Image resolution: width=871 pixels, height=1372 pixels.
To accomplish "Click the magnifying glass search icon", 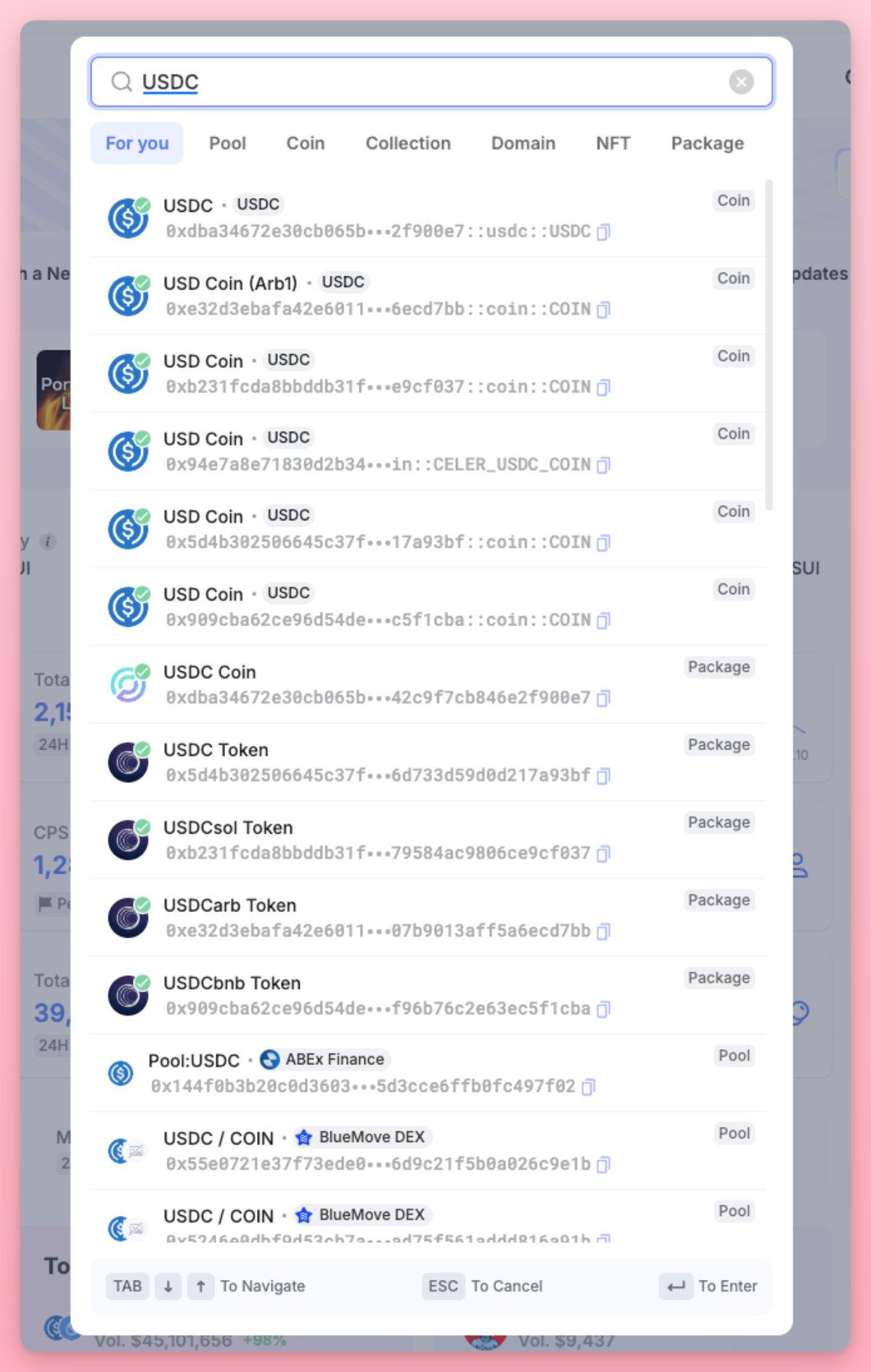I will click(x=121, y=82).
